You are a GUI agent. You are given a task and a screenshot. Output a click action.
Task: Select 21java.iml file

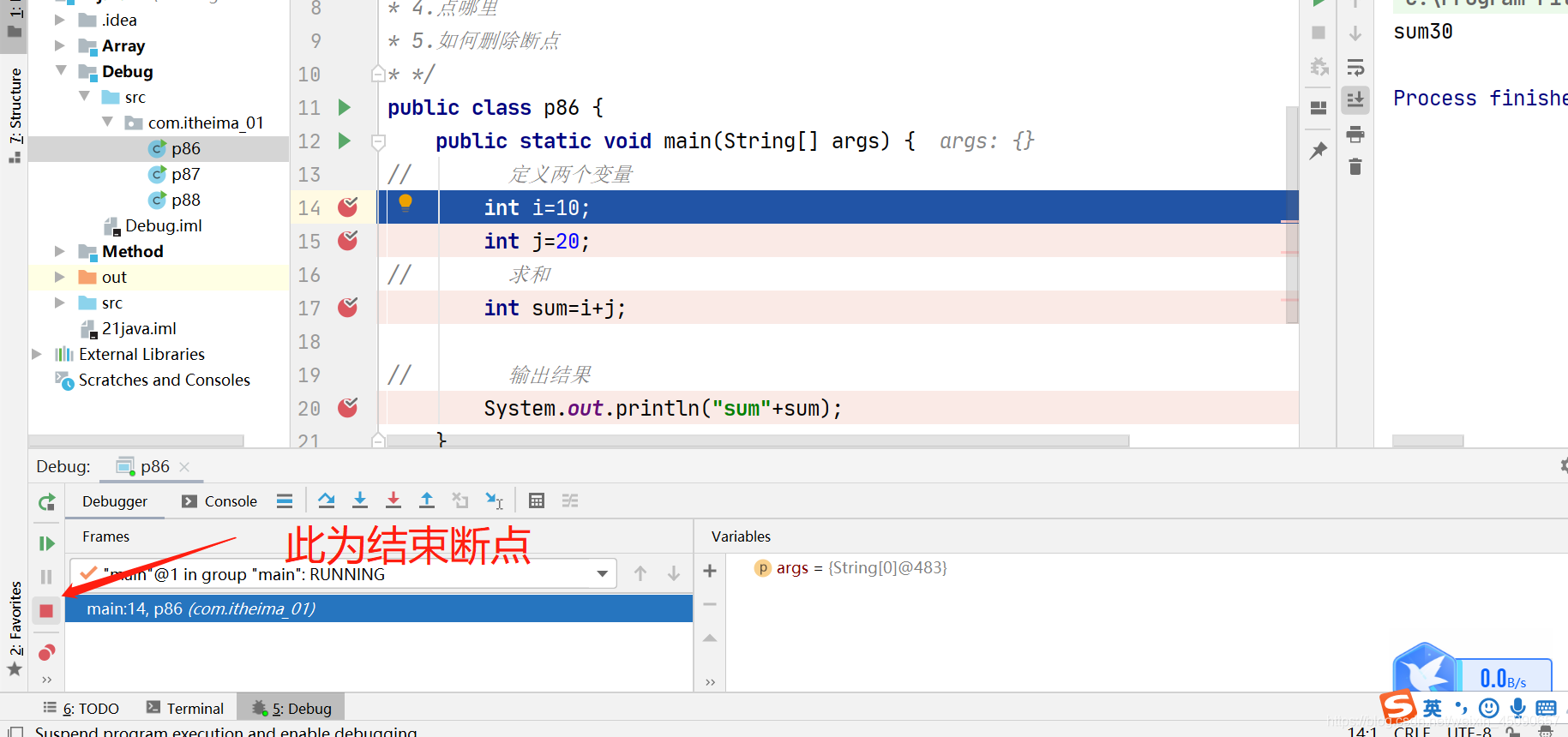click(129, 328)
